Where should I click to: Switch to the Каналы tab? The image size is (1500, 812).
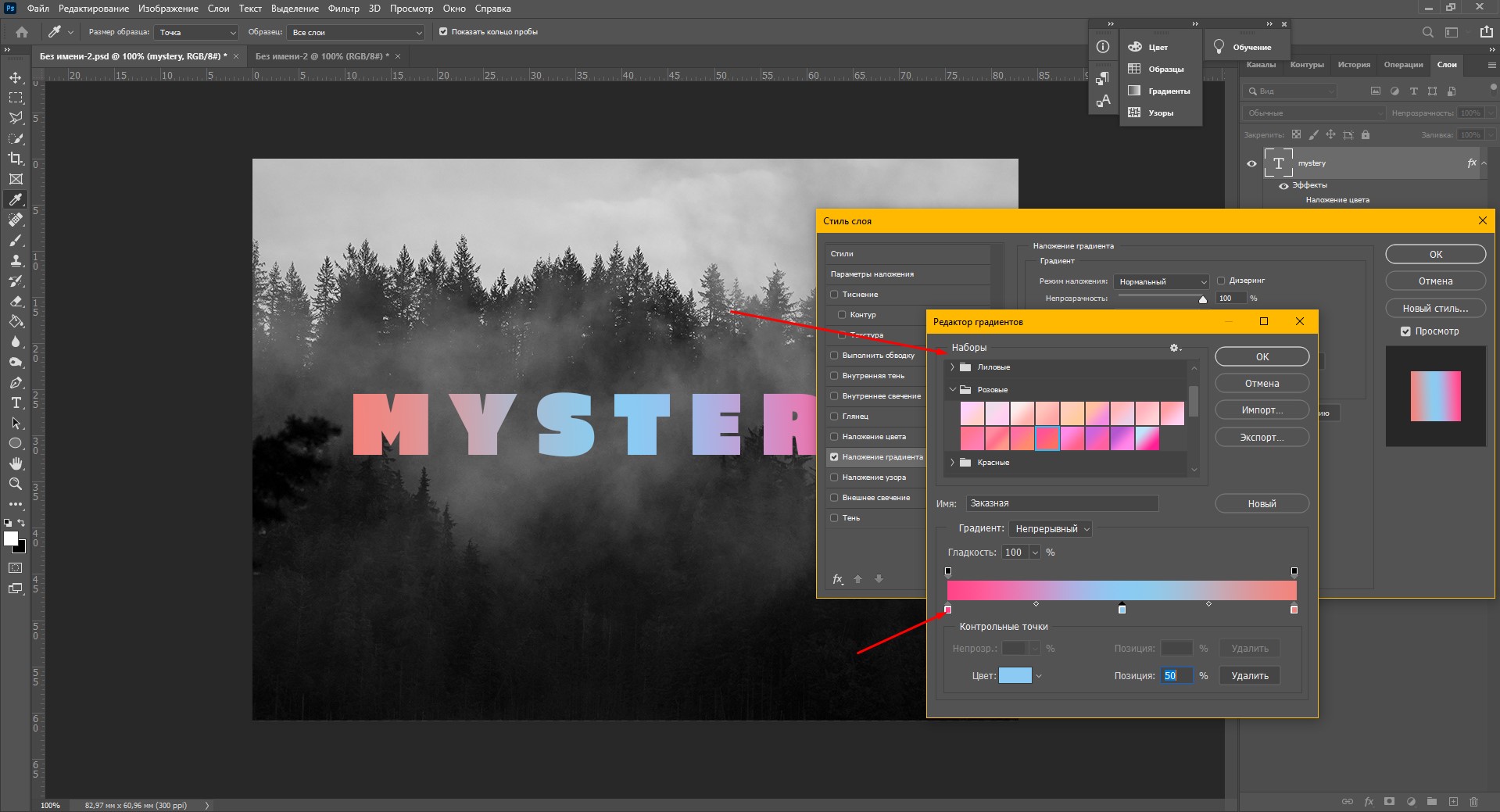coord(1260,65)
